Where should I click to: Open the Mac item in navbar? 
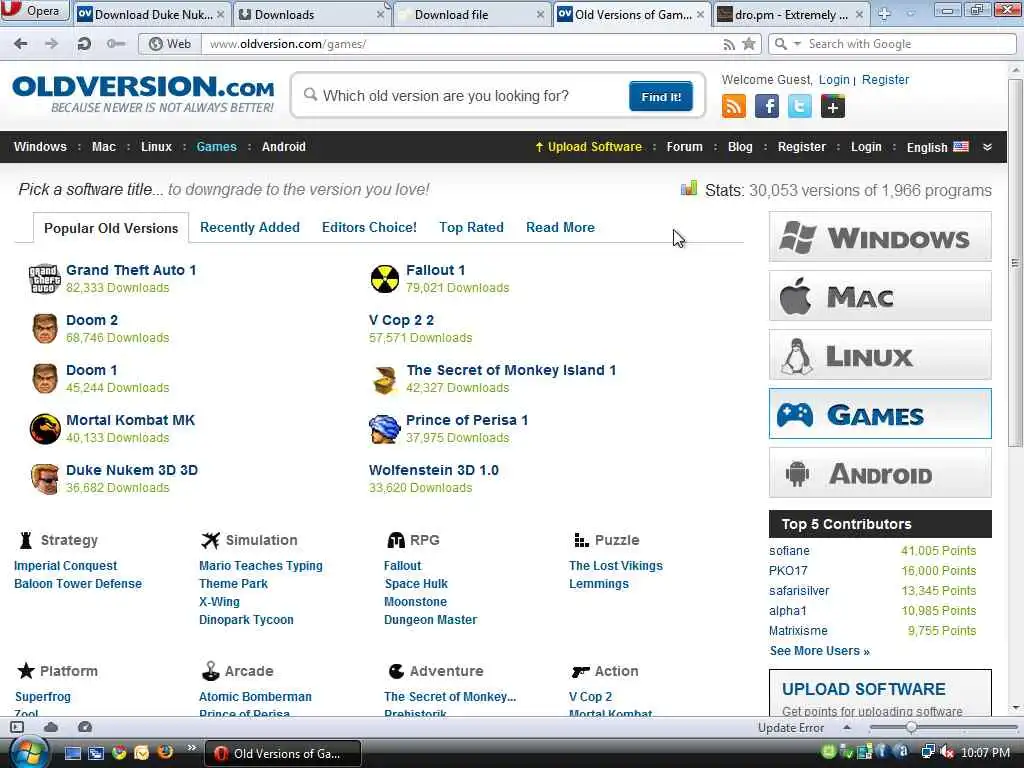(104, 147)
